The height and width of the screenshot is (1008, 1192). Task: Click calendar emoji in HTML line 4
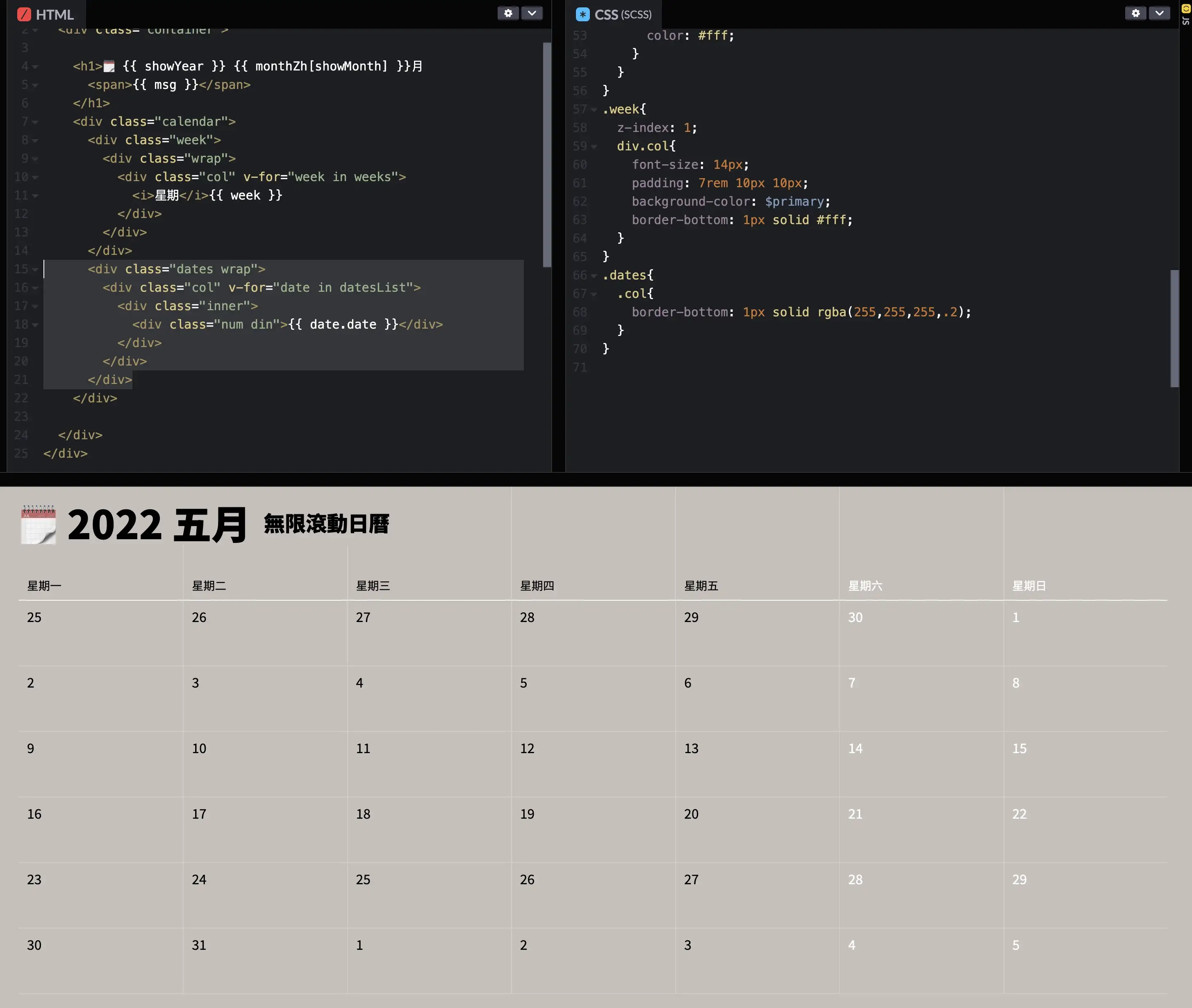tap(109, 67)
